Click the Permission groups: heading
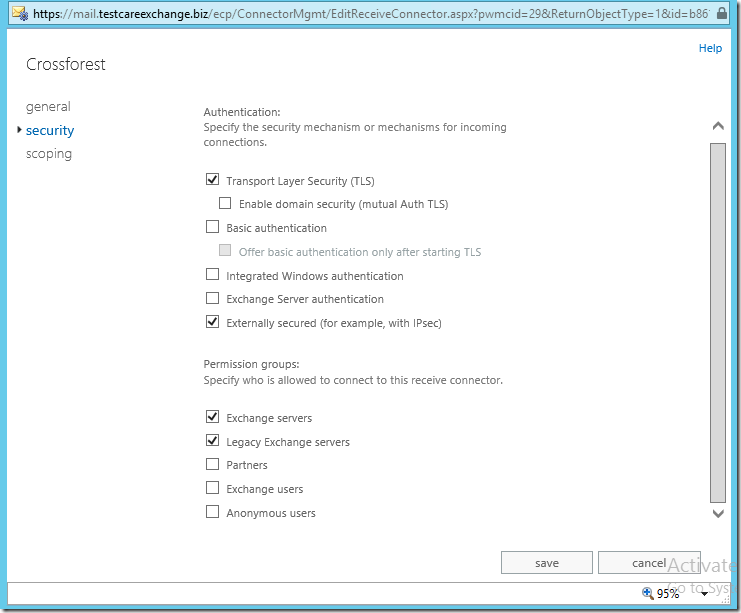The height and width of the screenshot is (613, 741). [x=251, y=364]
